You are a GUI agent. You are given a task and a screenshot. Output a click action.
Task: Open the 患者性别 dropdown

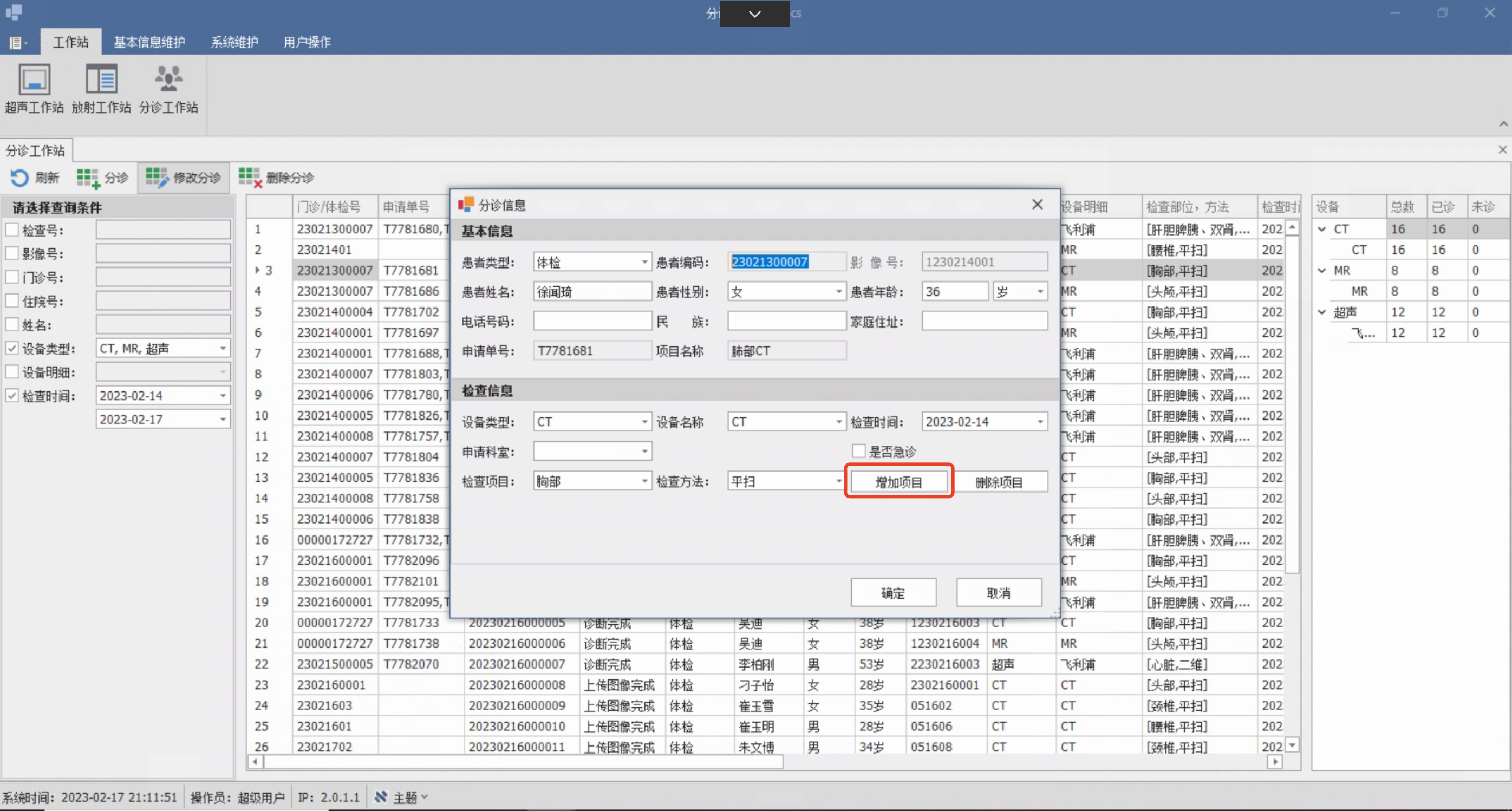click(x=839, y=292)
